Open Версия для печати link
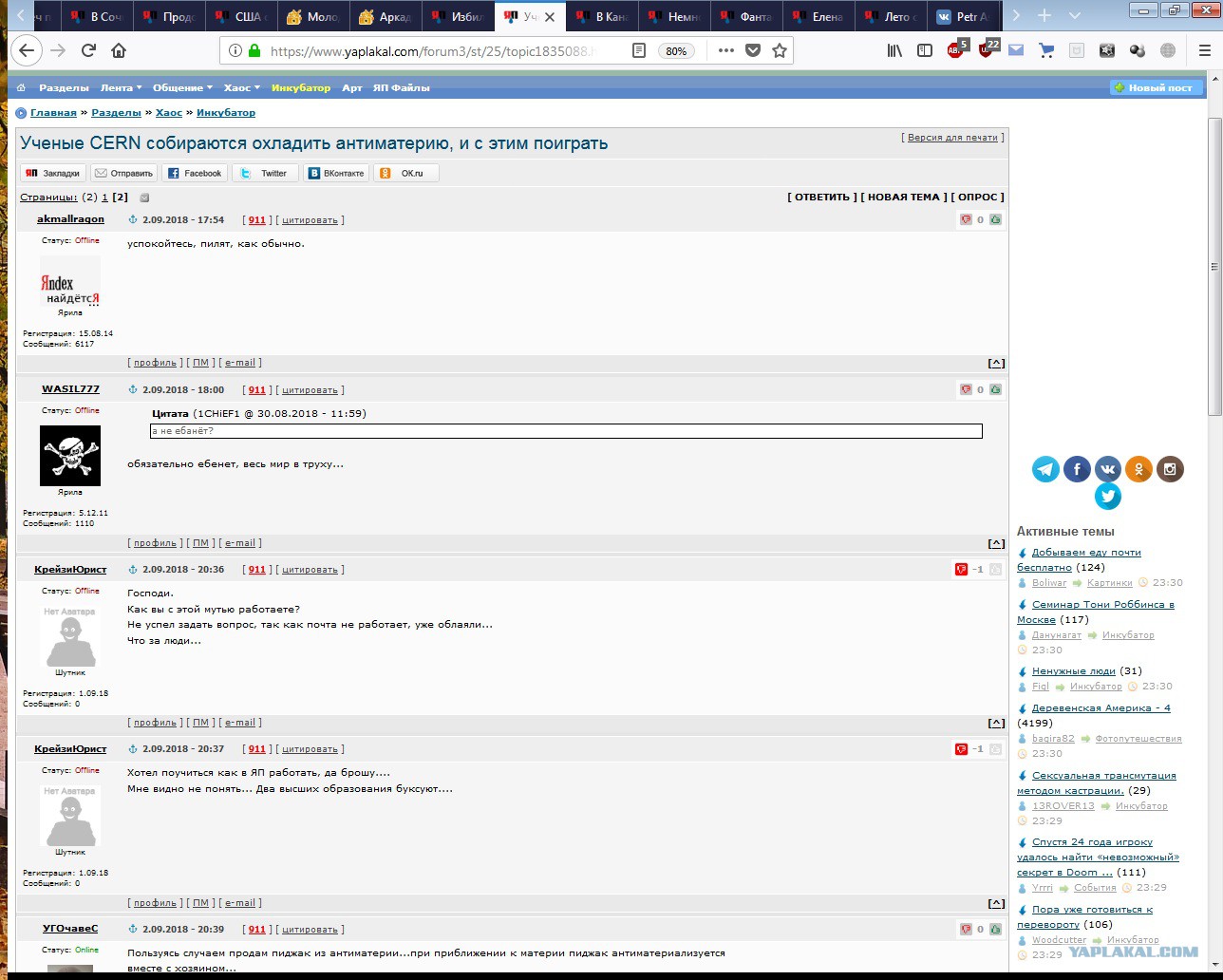The image size is (1223, 980). (x=952, y=138)
